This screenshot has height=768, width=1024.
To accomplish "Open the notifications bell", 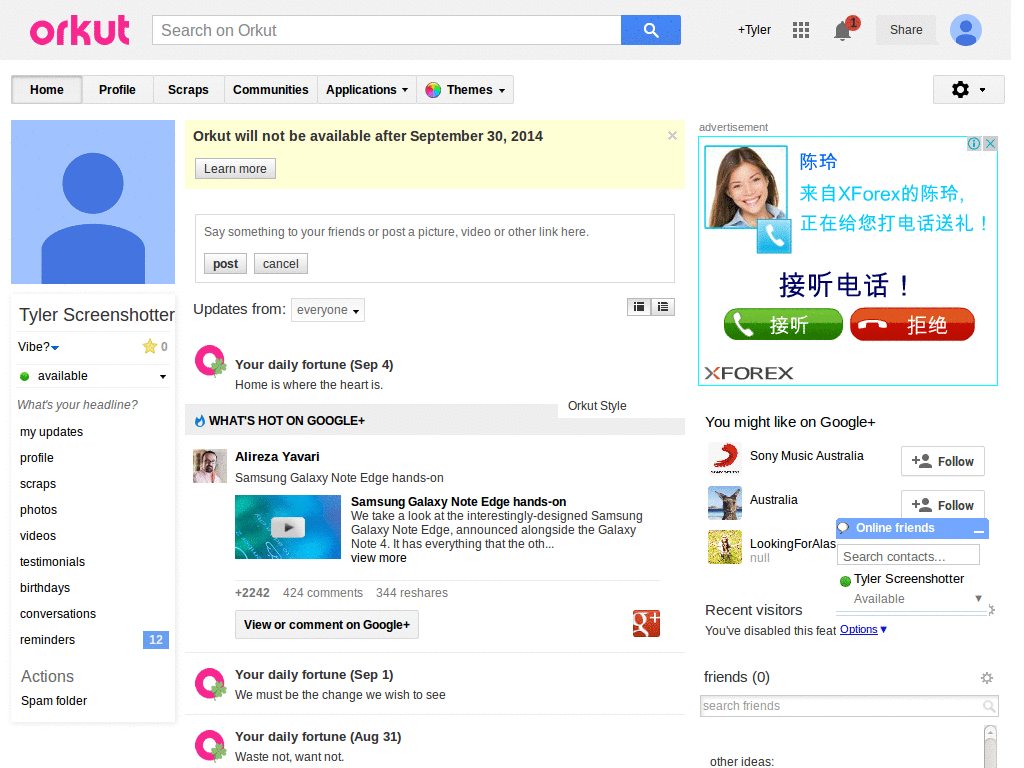I will pos(843,31).
